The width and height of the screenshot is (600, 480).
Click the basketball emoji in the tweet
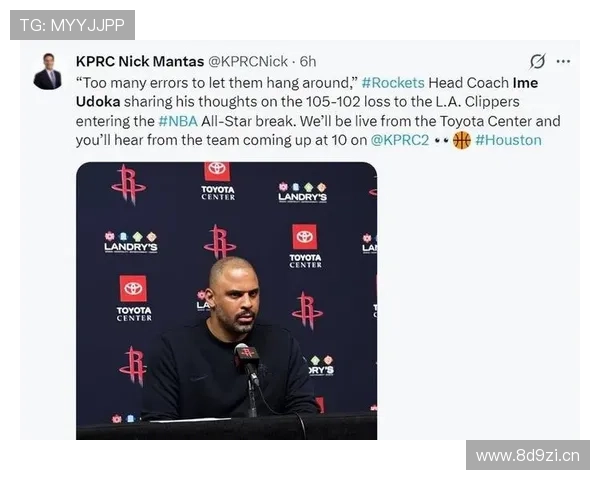coord(462,140)
